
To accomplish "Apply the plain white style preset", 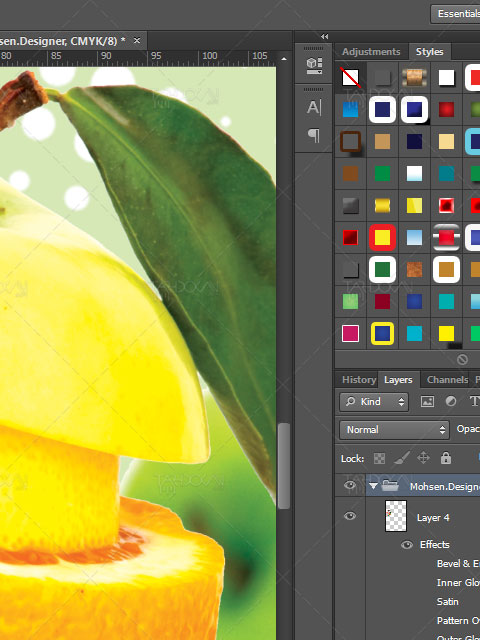I will [x=446, y=77].
